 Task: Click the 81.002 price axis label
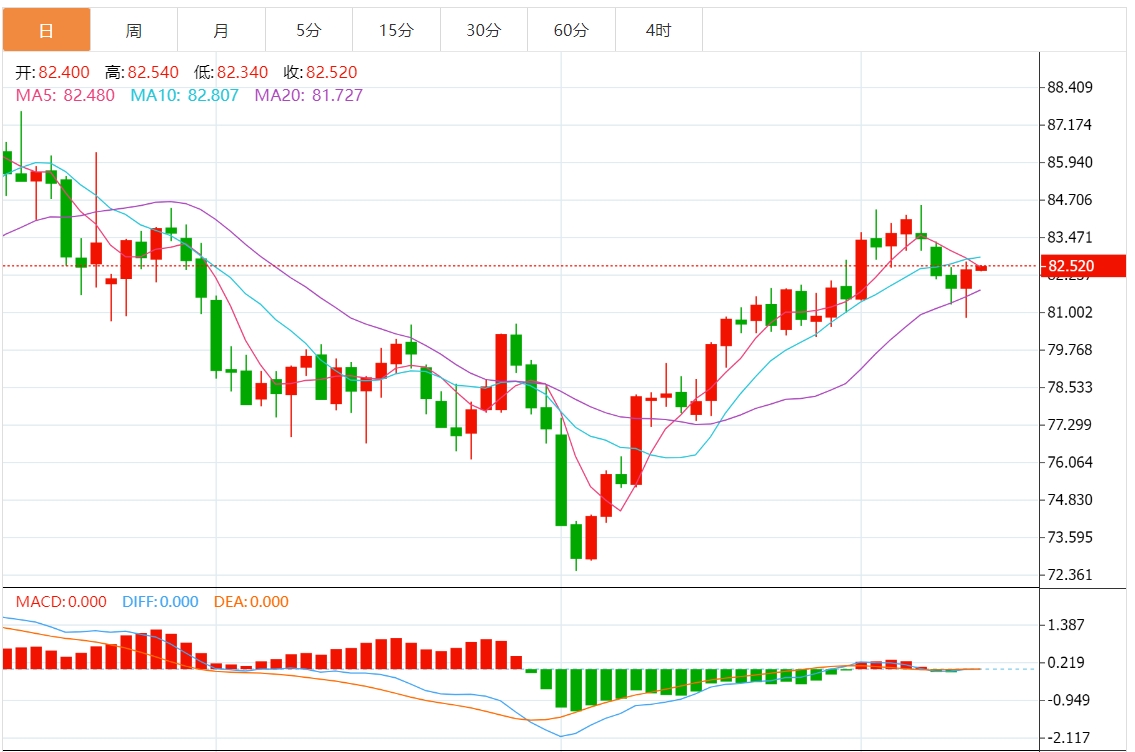[x=1070, y=312]
